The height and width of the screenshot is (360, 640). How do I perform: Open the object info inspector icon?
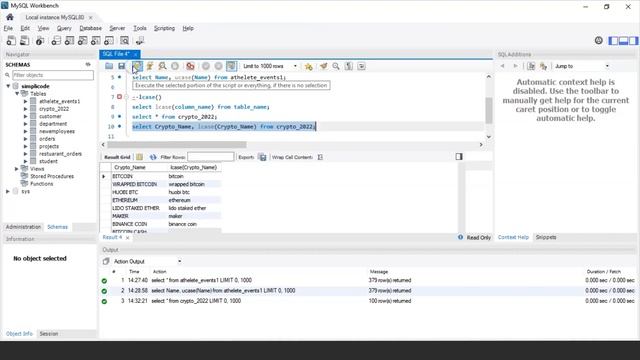[x=40, y=40]
